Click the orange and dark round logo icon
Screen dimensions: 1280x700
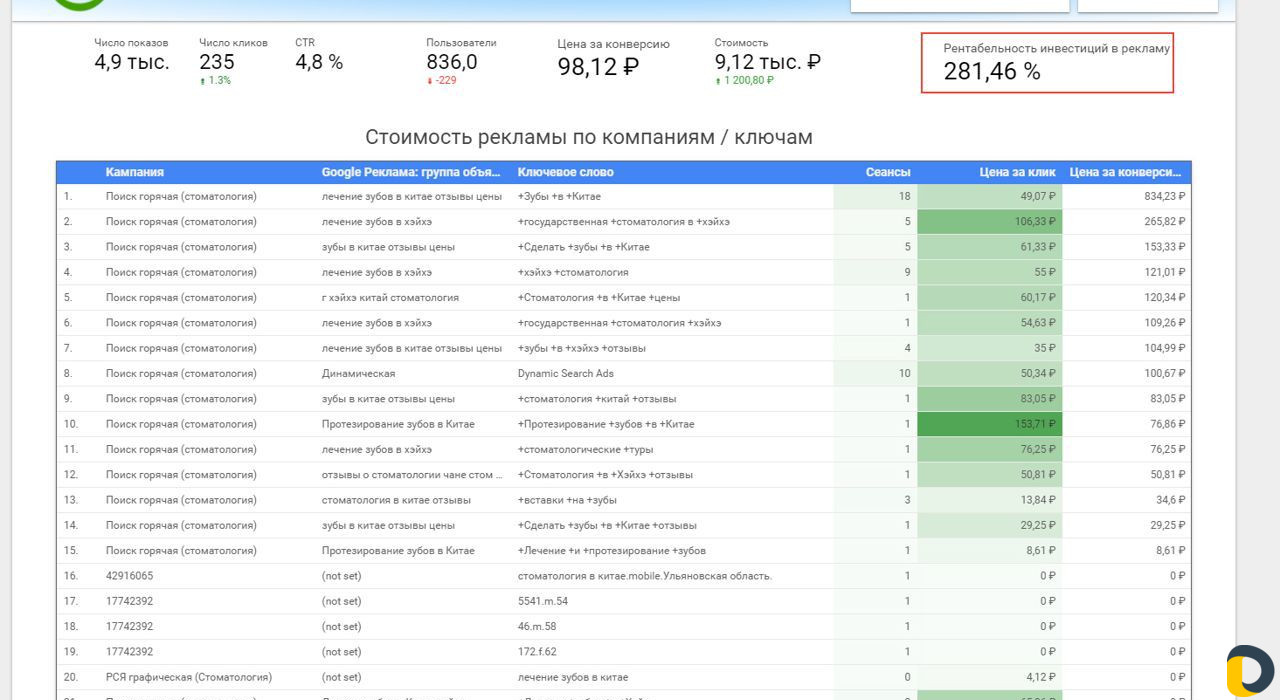point(1250,671)
